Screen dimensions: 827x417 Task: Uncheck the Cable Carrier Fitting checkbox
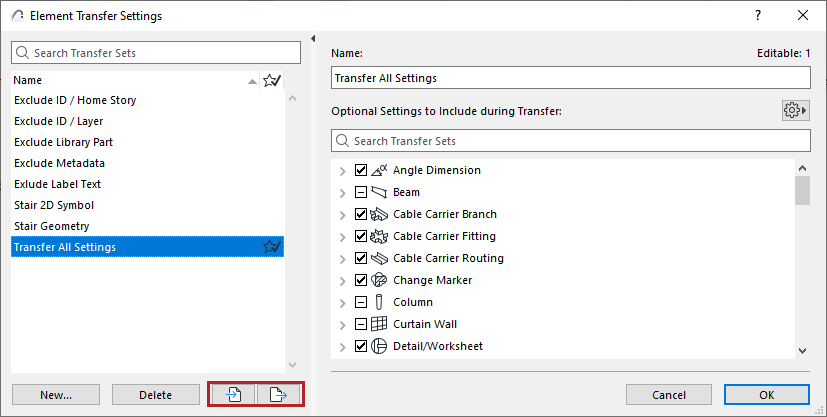click(362, 236)
